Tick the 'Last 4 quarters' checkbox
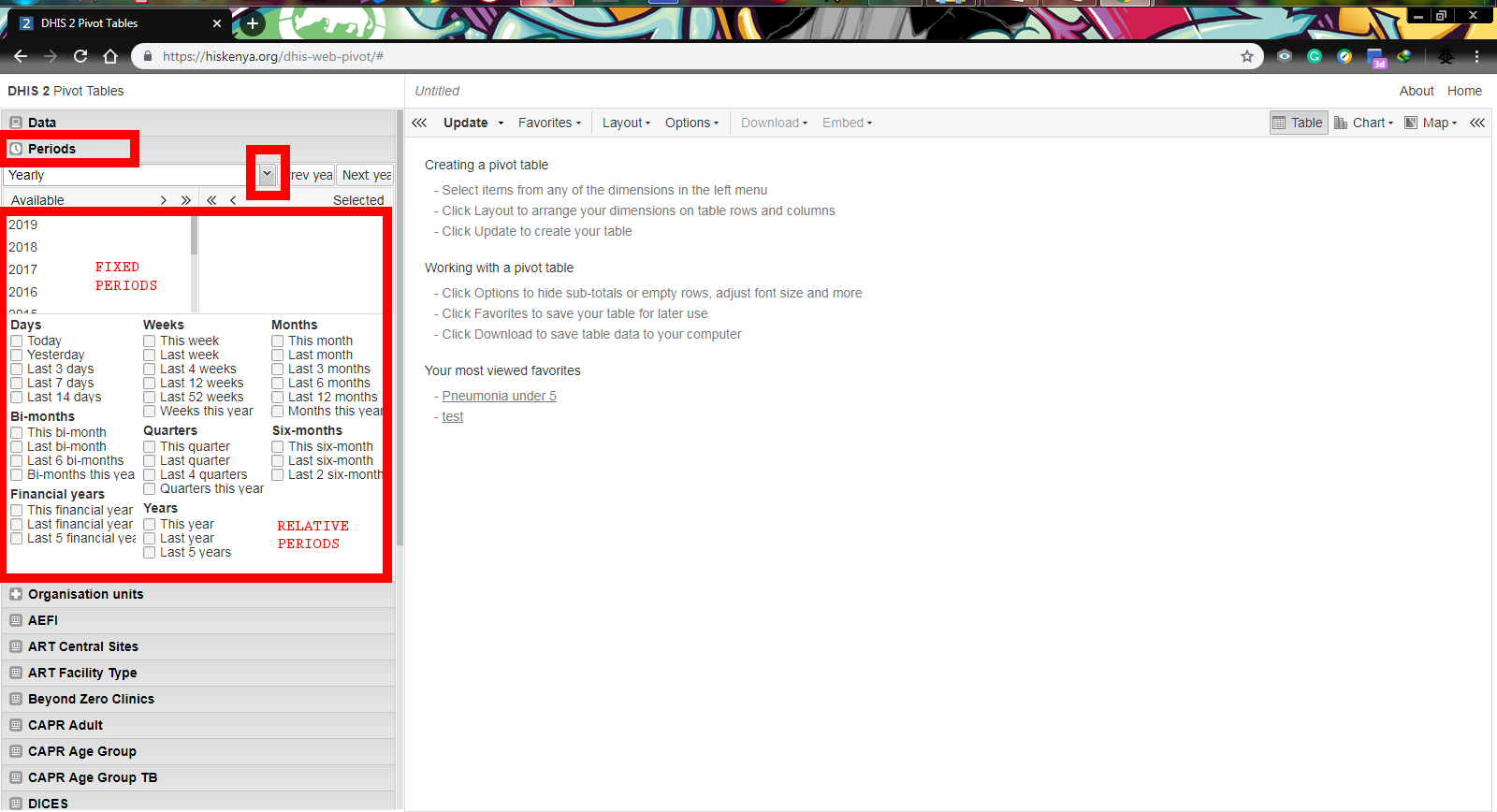The image size is (1497, 812). 150,475
